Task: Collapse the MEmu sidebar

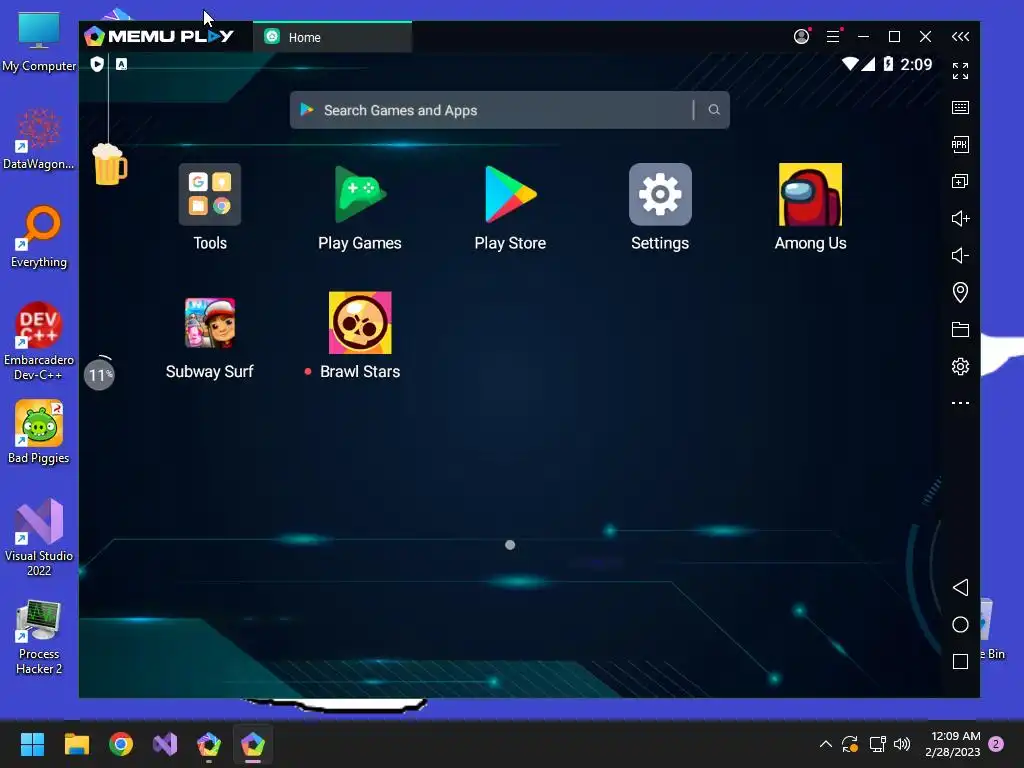Action: pos(960,37)
